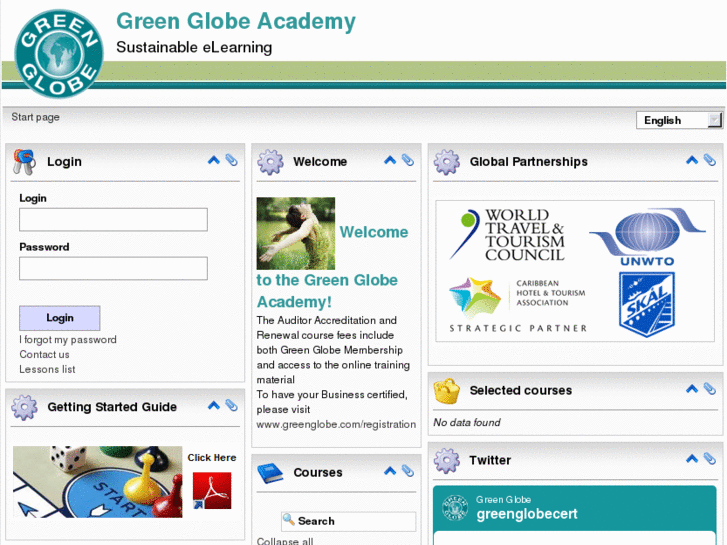Open I forgot my password link

(x=68, y=340)
